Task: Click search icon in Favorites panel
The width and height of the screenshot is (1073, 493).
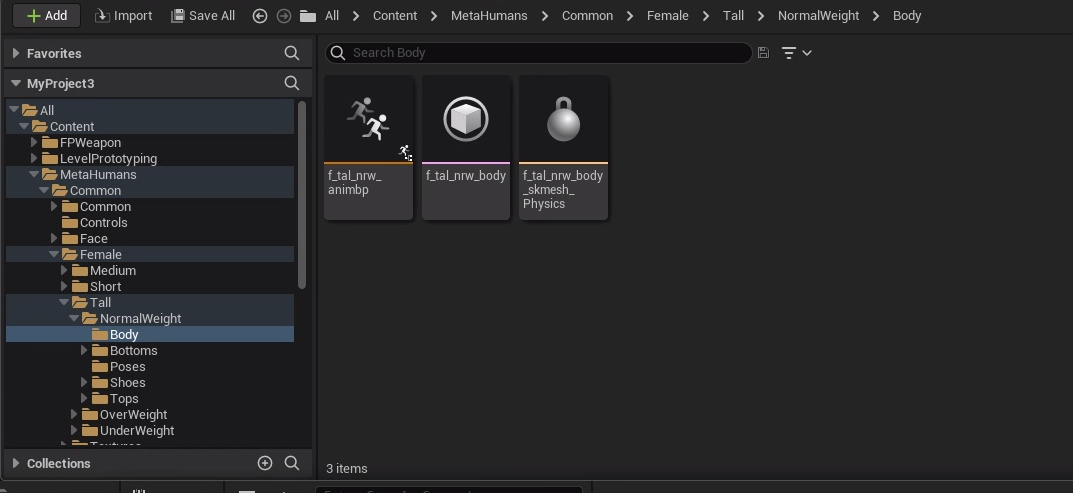Action: 292,53
